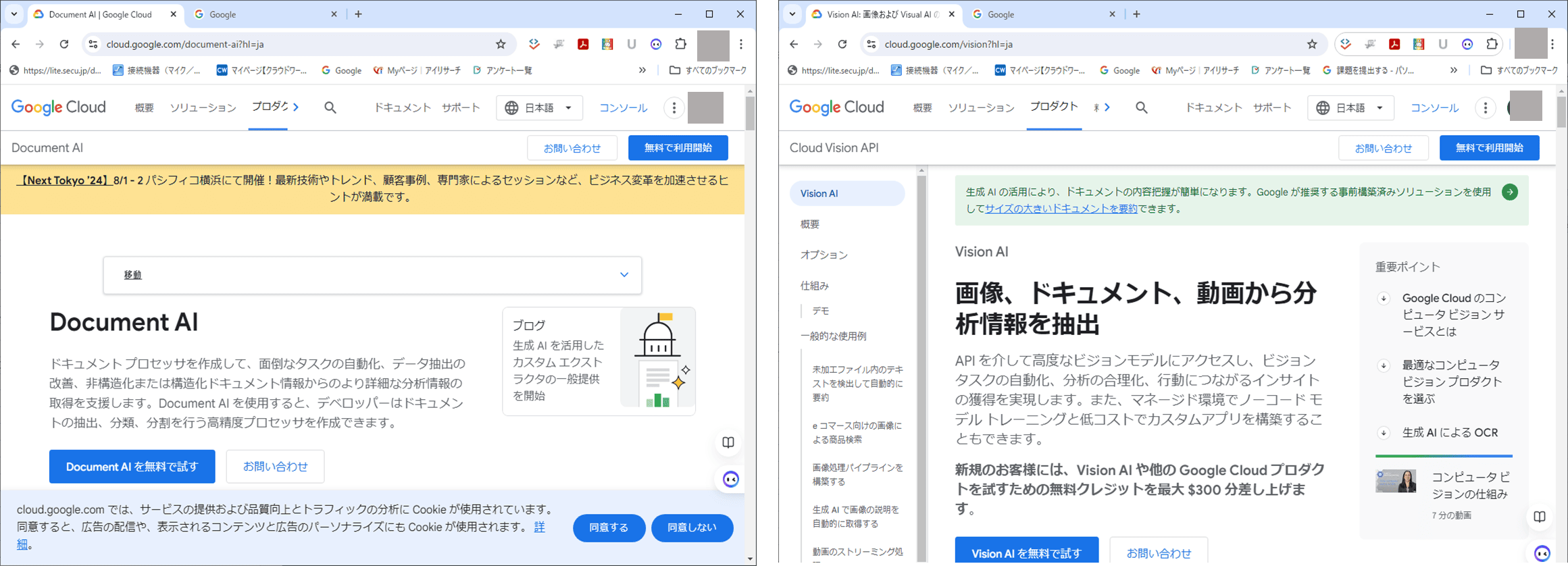Select オプション in Vision AI sidebar
Image resolution: width=1568 pixels, height=566 pixels.
pos(824,255)
